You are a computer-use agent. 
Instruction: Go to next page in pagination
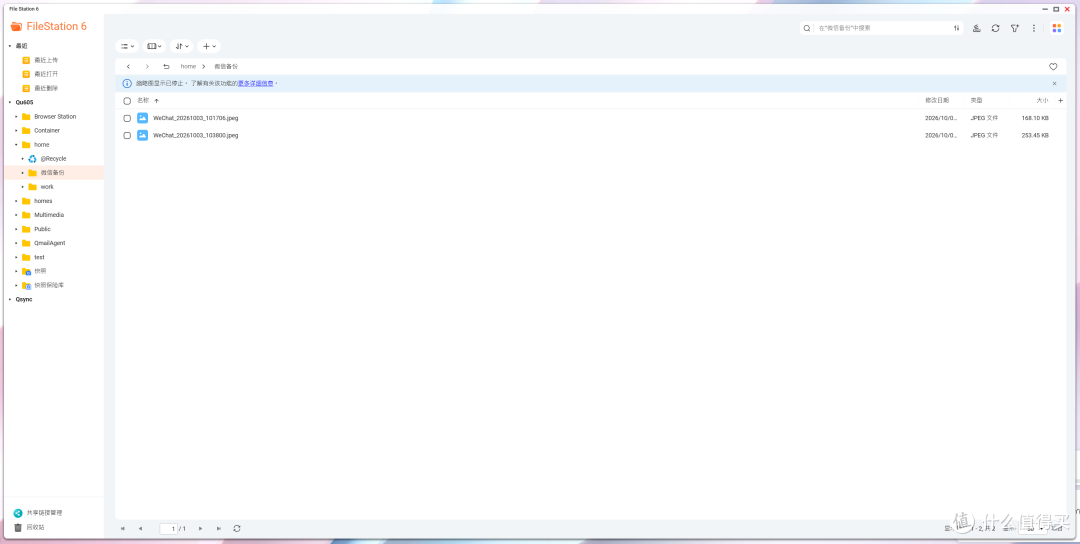point(200,528)
